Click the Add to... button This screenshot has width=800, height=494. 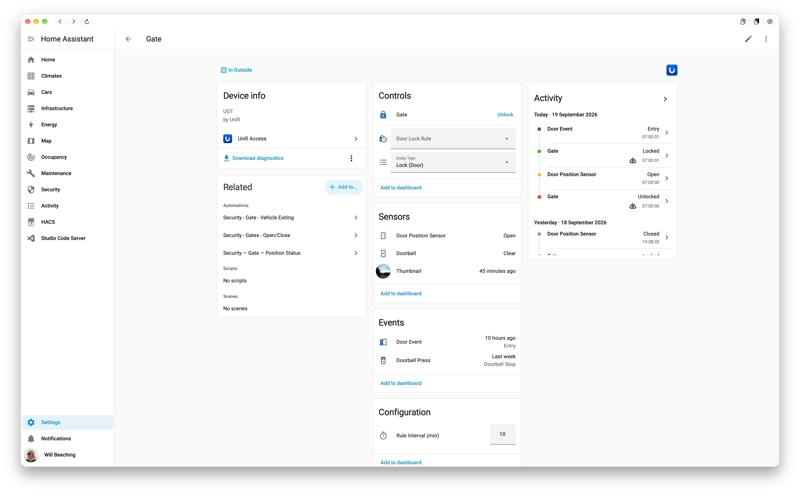343,187
